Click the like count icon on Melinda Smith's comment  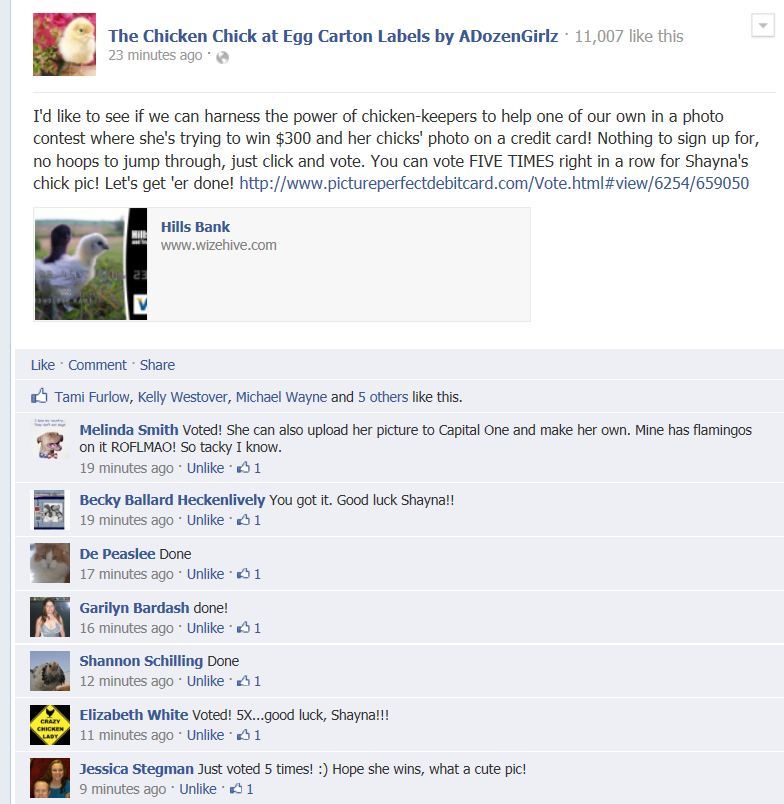tap(244, 467)
